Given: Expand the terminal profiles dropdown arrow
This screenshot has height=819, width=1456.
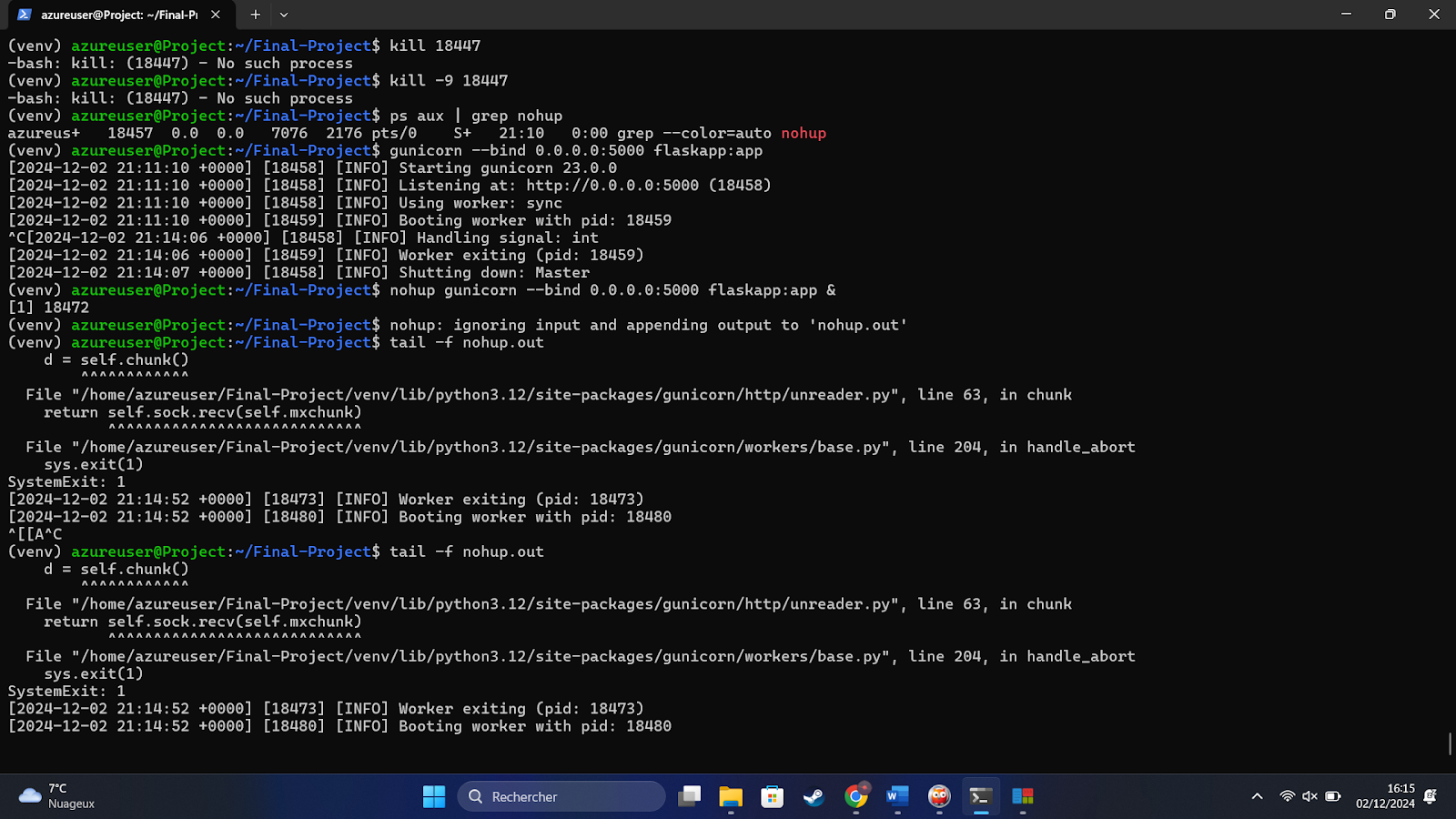Looking at the screenshot, I should [284, 15].
